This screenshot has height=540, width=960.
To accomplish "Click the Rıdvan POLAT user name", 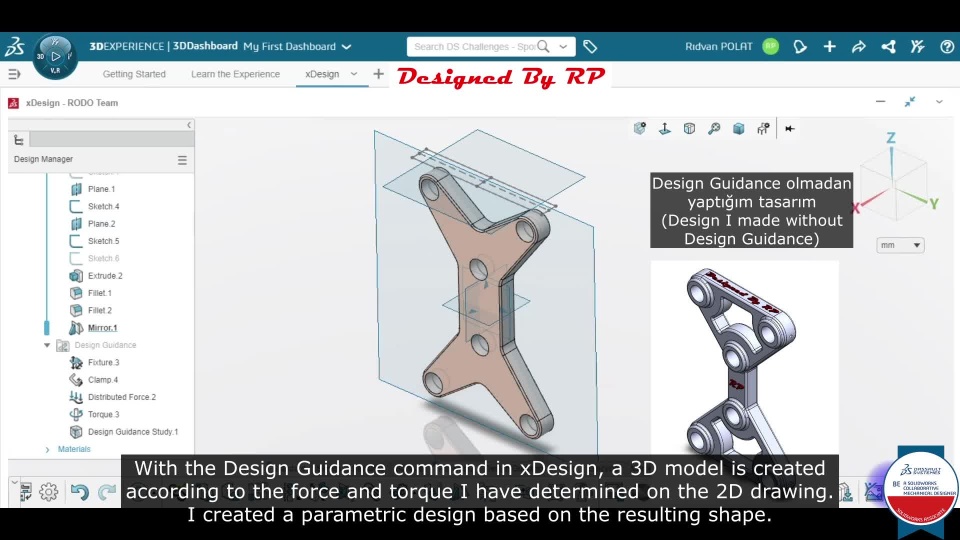I will 719,47.
